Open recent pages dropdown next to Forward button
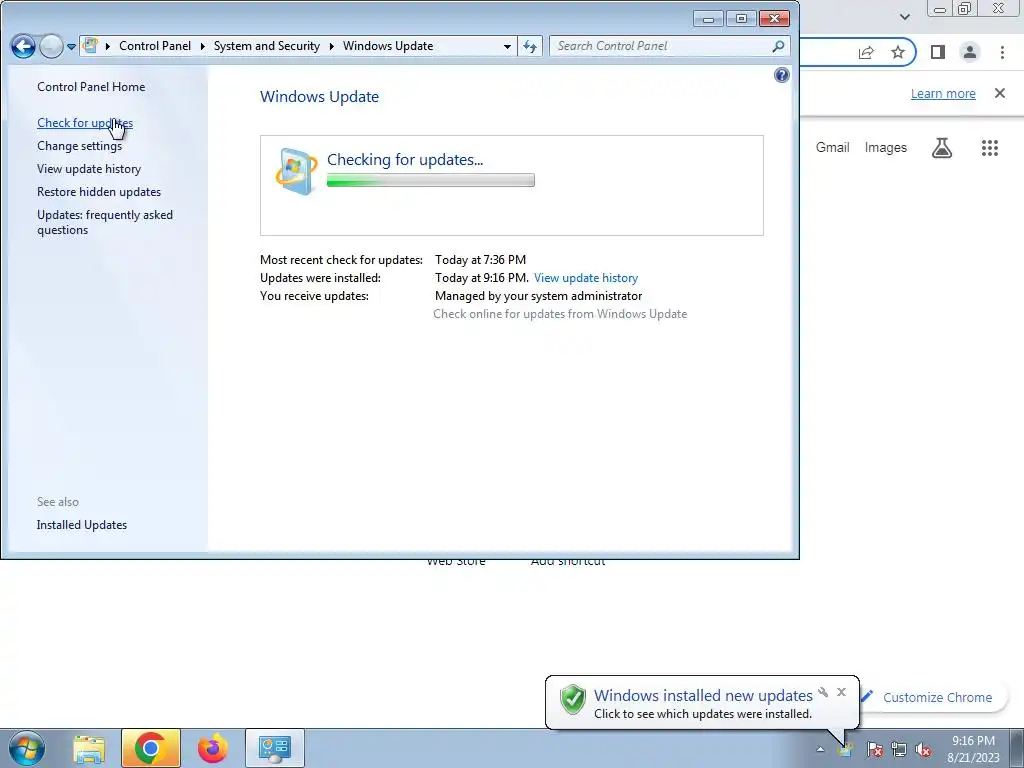This screenshot has width=1024, height=768. coord(71,47)
